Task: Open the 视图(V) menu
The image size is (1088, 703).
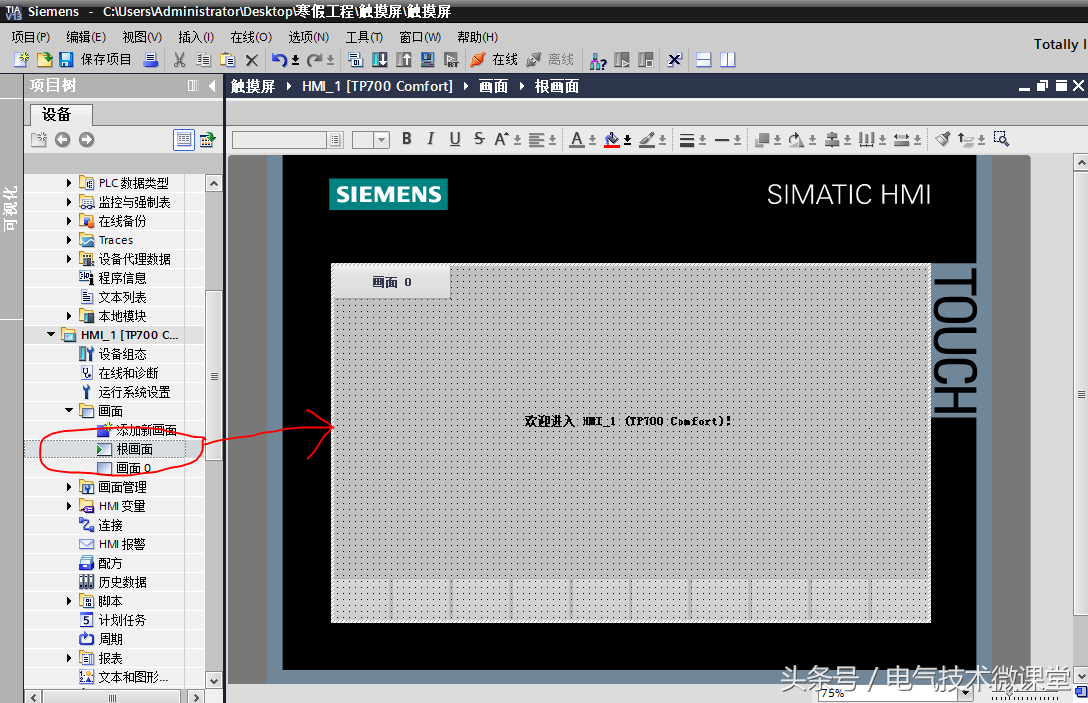Action: [x=142, y=37]
